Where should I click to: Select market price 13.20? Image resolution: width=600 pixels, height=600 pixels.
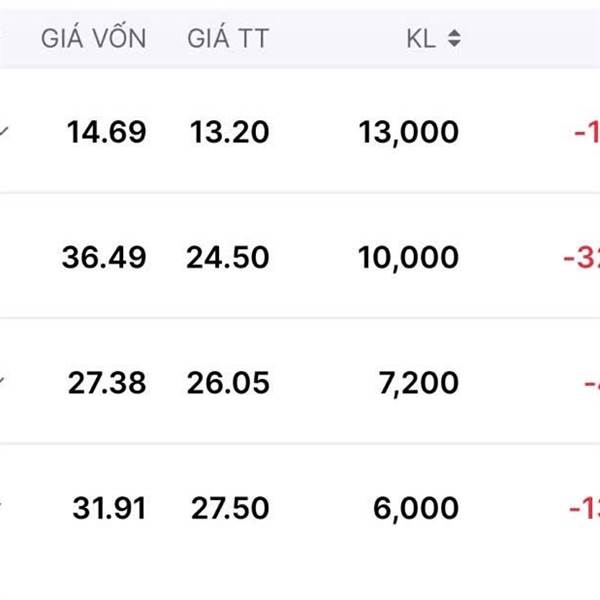(228, 132)
